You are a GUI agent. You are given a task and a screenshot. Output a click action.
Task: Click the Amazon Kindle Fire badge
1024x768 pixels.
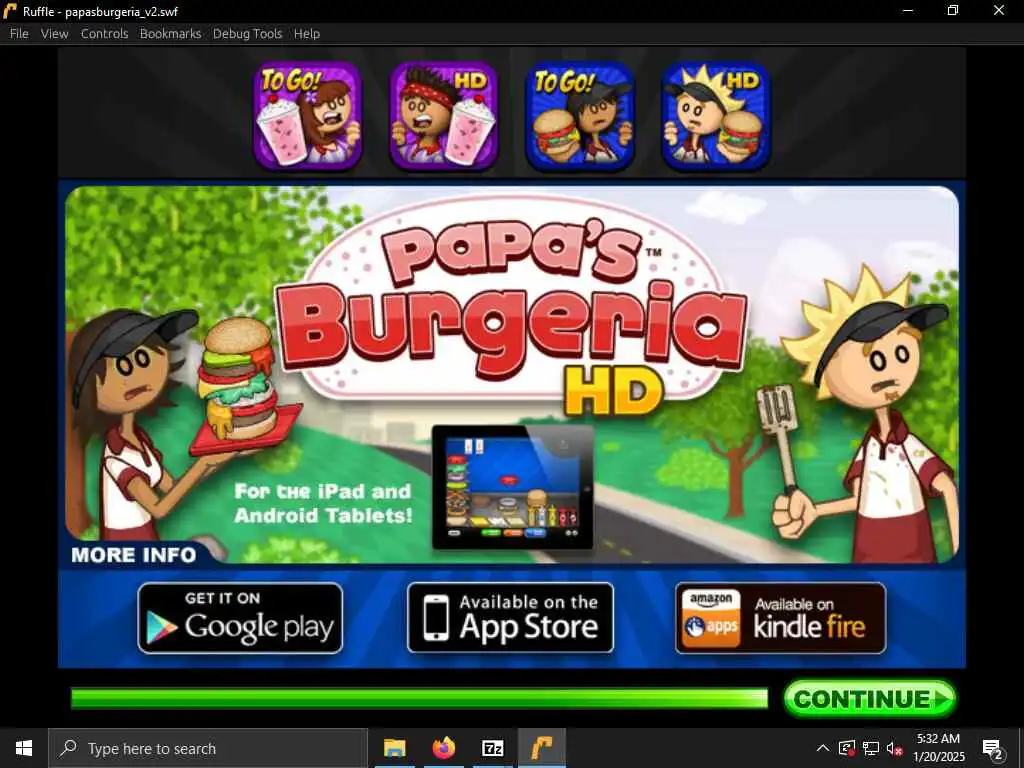pyautogui.click(x=780, y=618)
